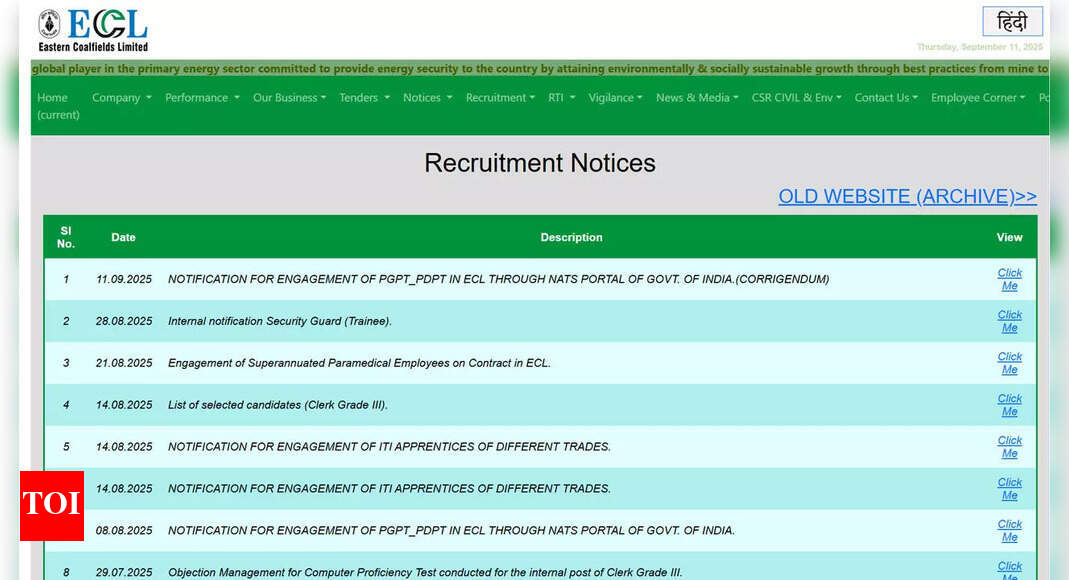This screenshot has height=580, width=1069.
Task: Open the Vigilance dropdown
Action: (615, 97)
